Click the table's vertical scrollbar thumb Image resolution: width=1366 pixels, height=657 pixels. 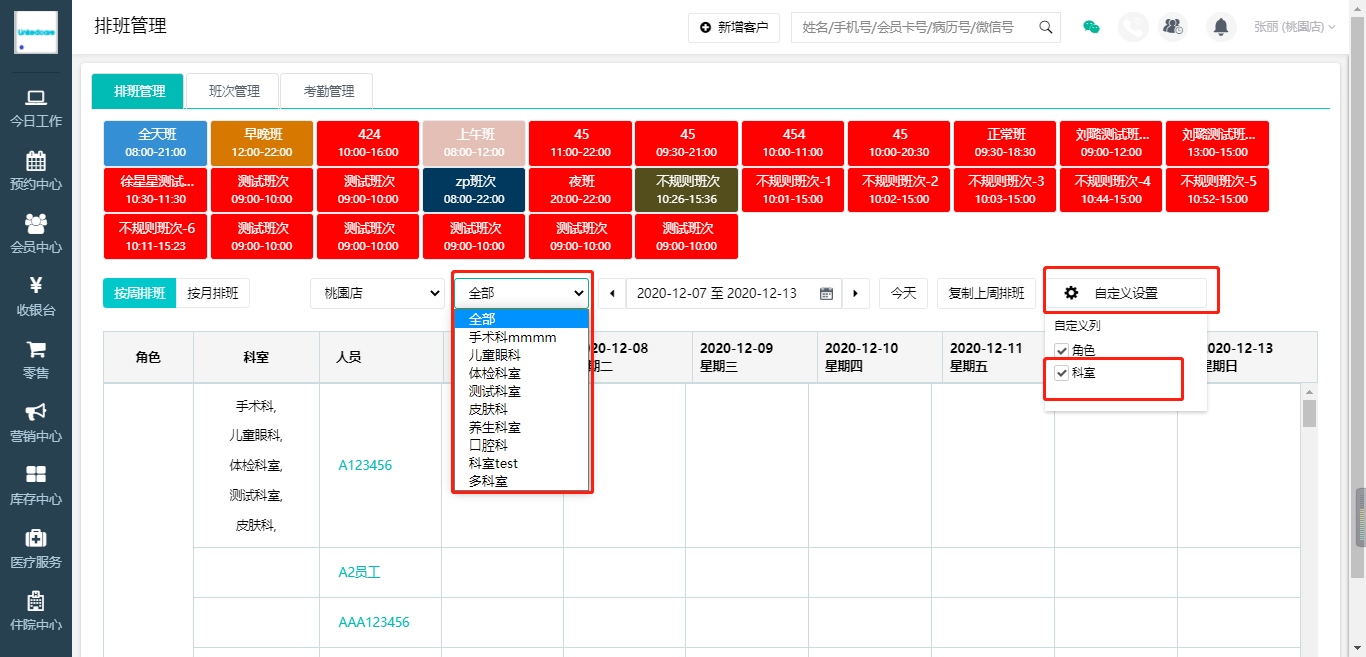[x=1309, y=413]
